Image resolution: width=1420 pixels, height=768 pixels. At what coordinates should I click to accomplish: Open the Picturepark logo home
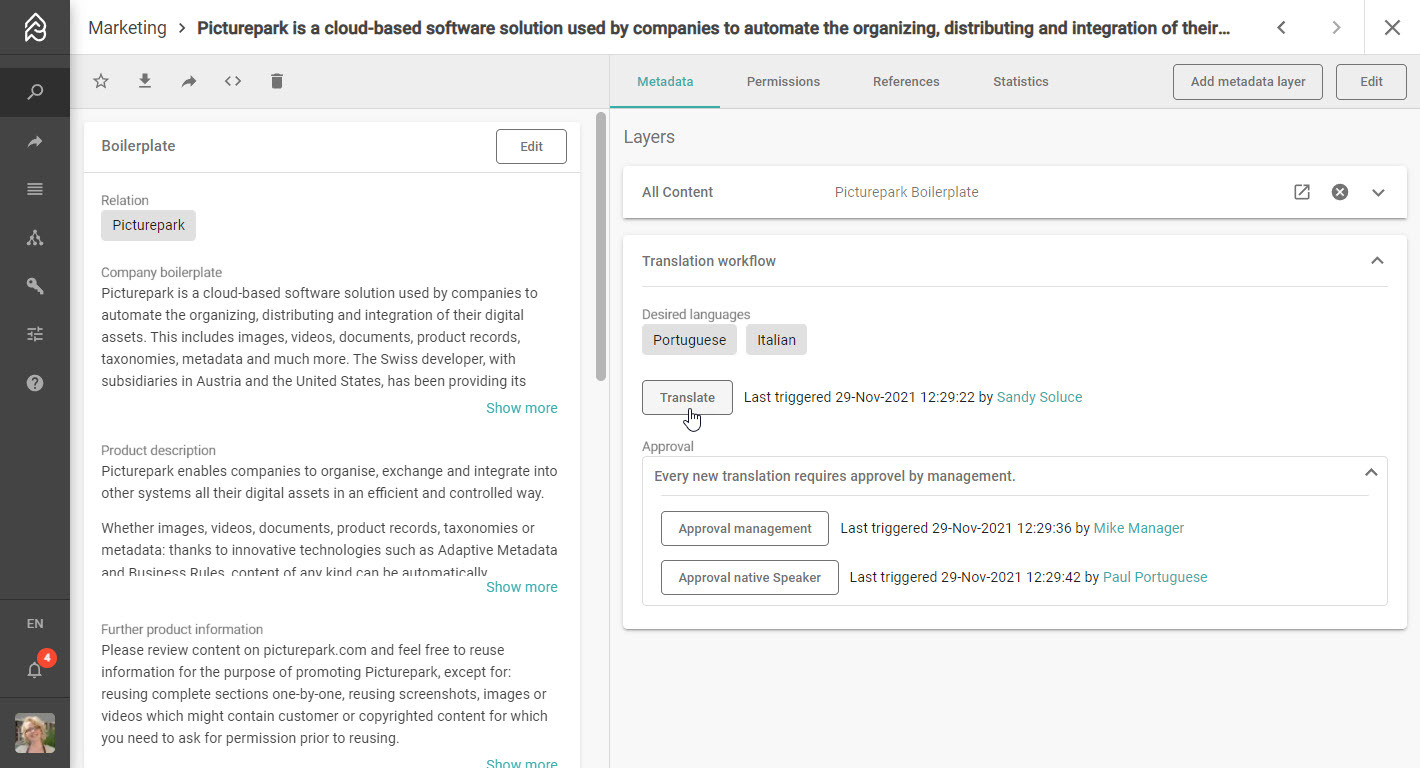tap(35, 28)
